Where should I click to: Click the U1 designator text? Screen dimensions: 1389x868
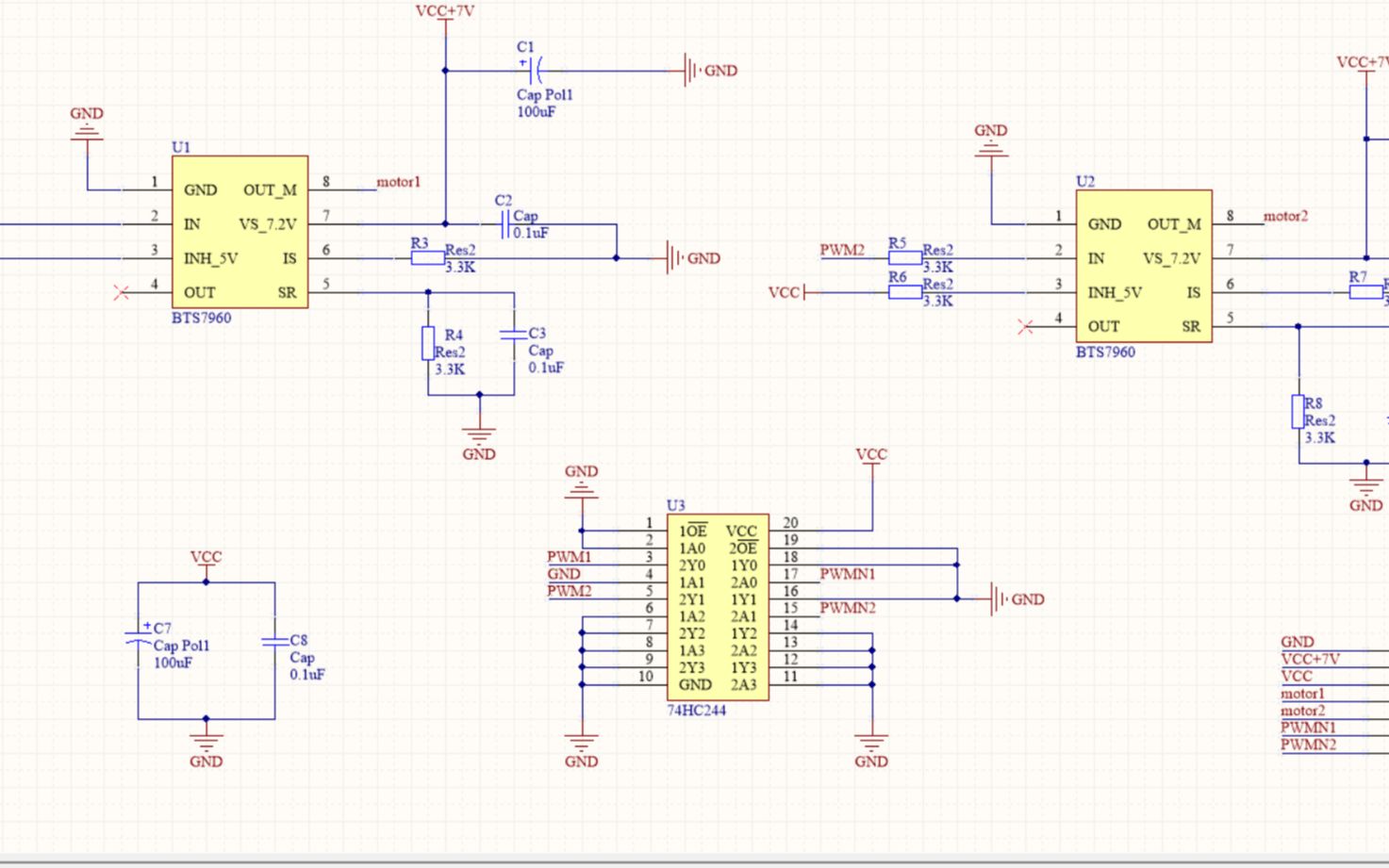pos(181,147)
